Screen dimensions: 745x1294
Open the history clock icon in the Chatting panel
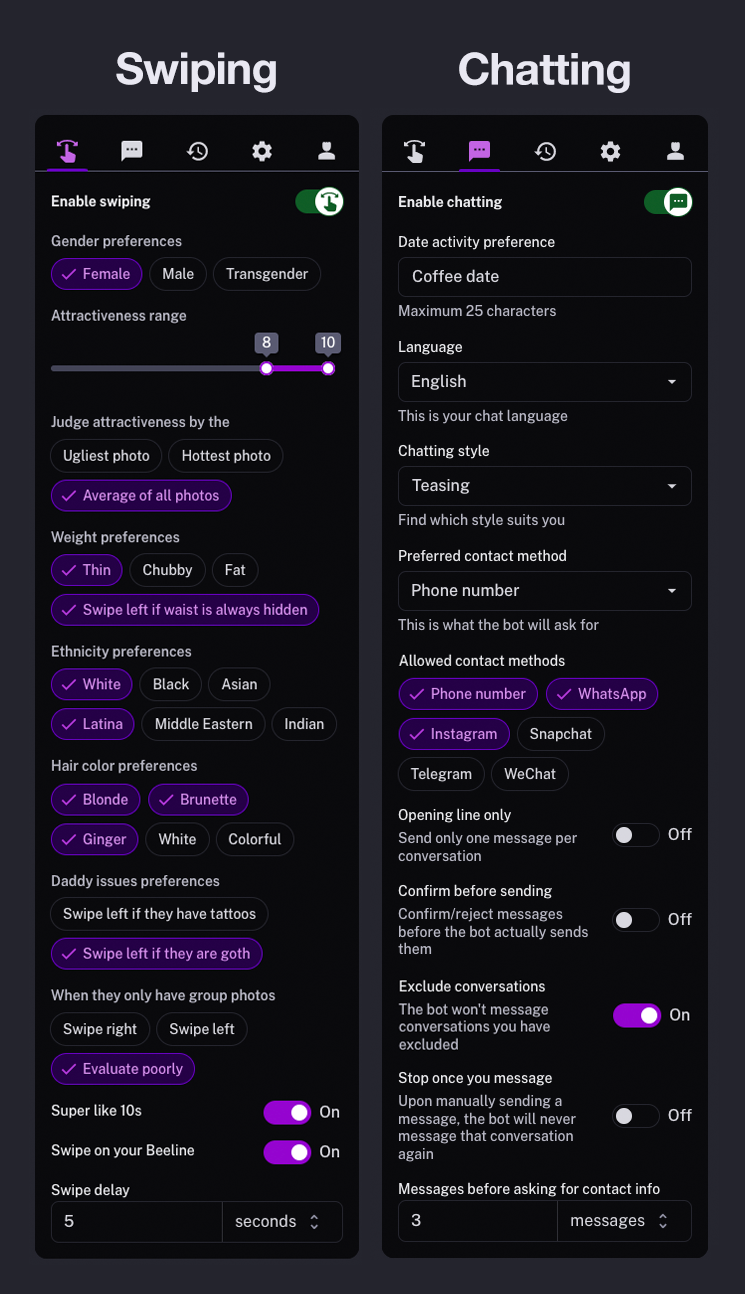point(545,151)
